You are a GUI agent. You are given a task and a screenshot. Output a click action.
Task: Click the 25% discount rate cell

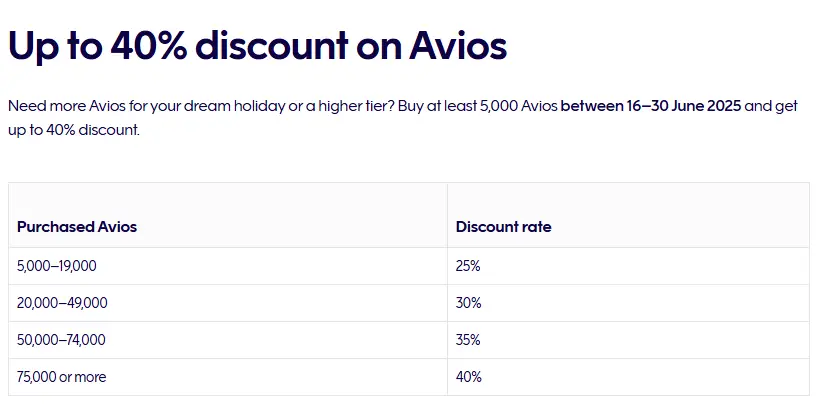click(628, 266)
